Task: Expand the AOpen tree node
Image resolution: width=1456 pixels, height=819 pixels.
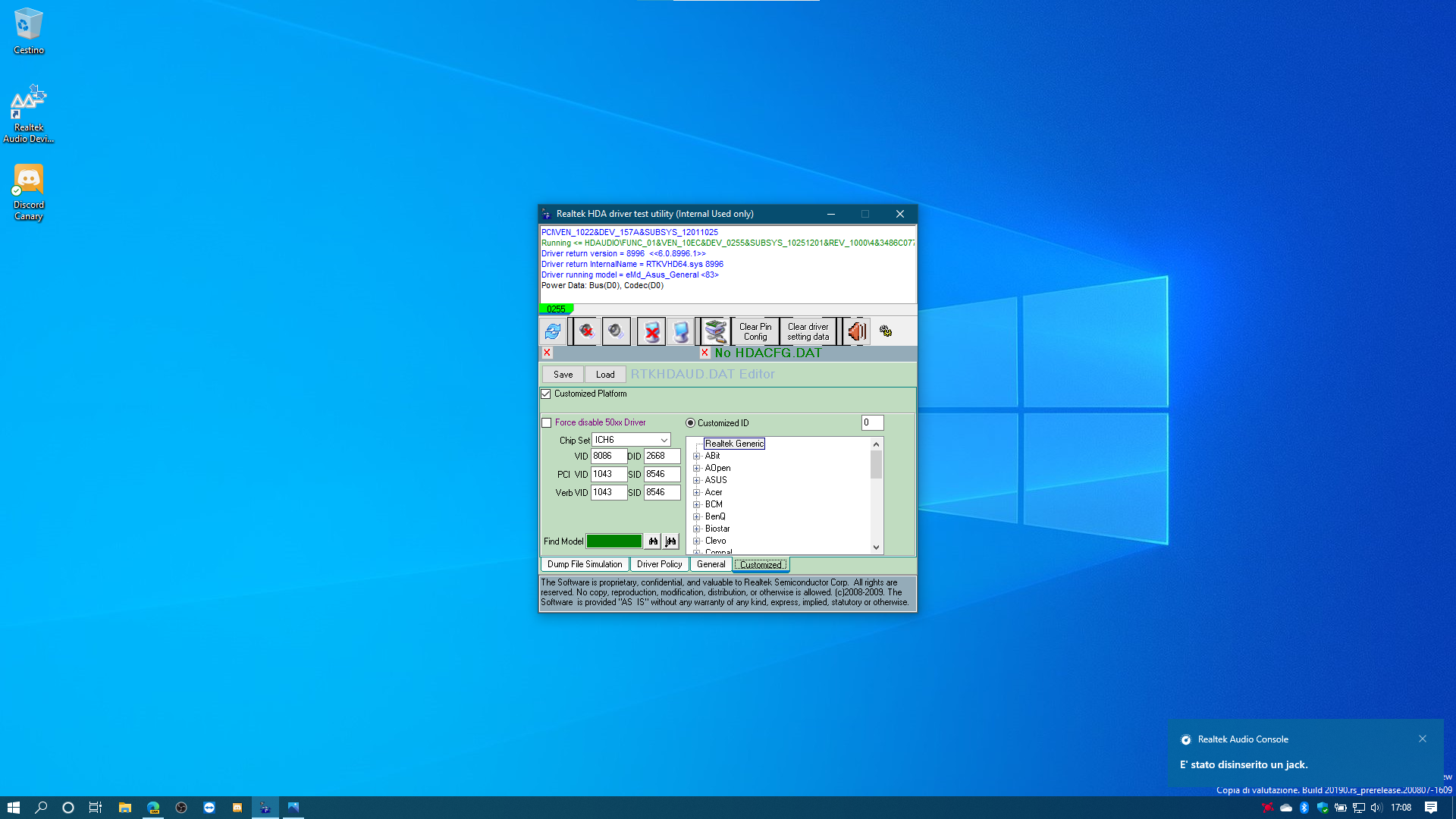Action: click(x=697, y=469)
